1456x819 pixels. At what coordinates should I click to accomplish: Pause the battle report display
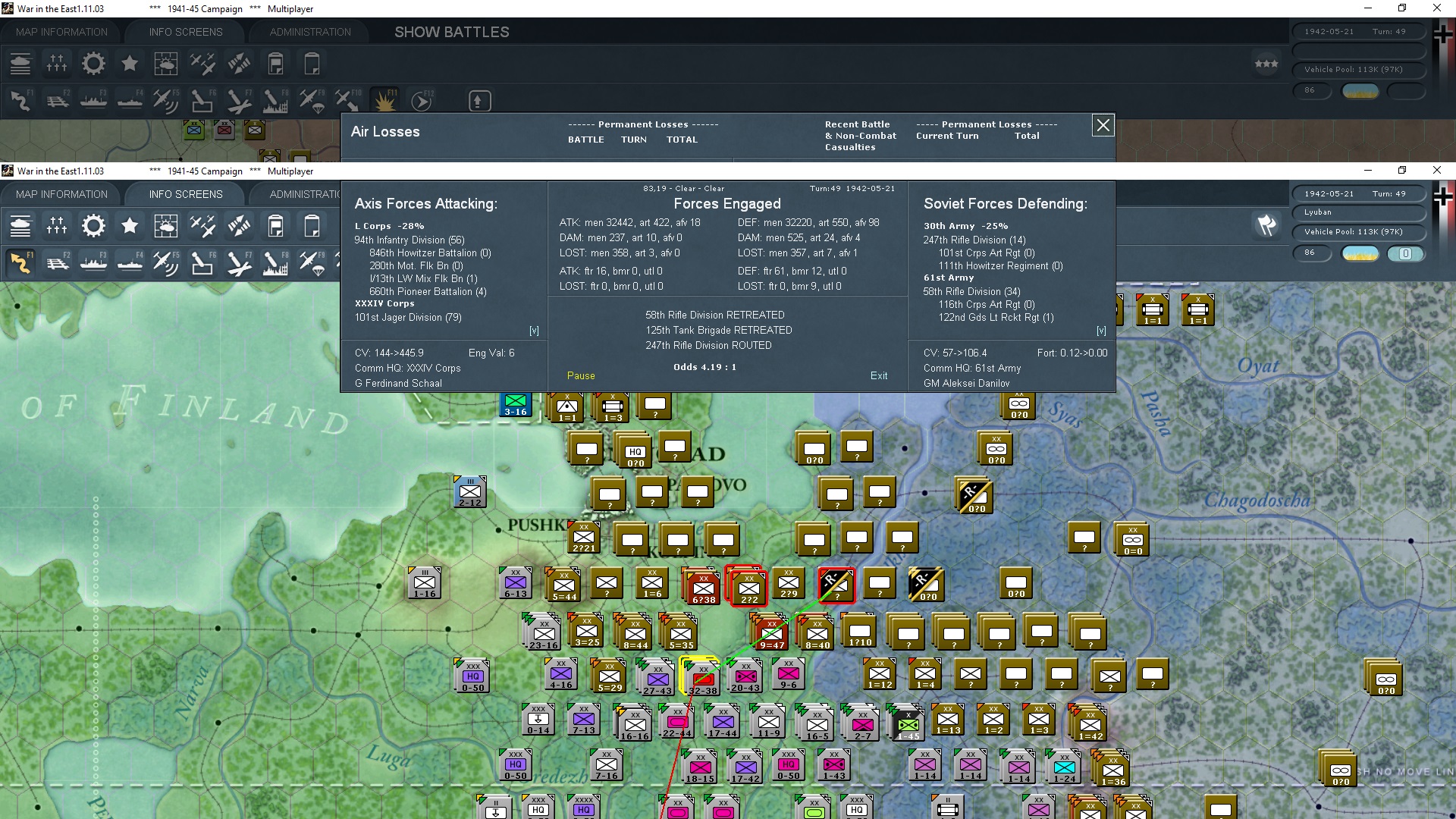[x=581, y=375]
